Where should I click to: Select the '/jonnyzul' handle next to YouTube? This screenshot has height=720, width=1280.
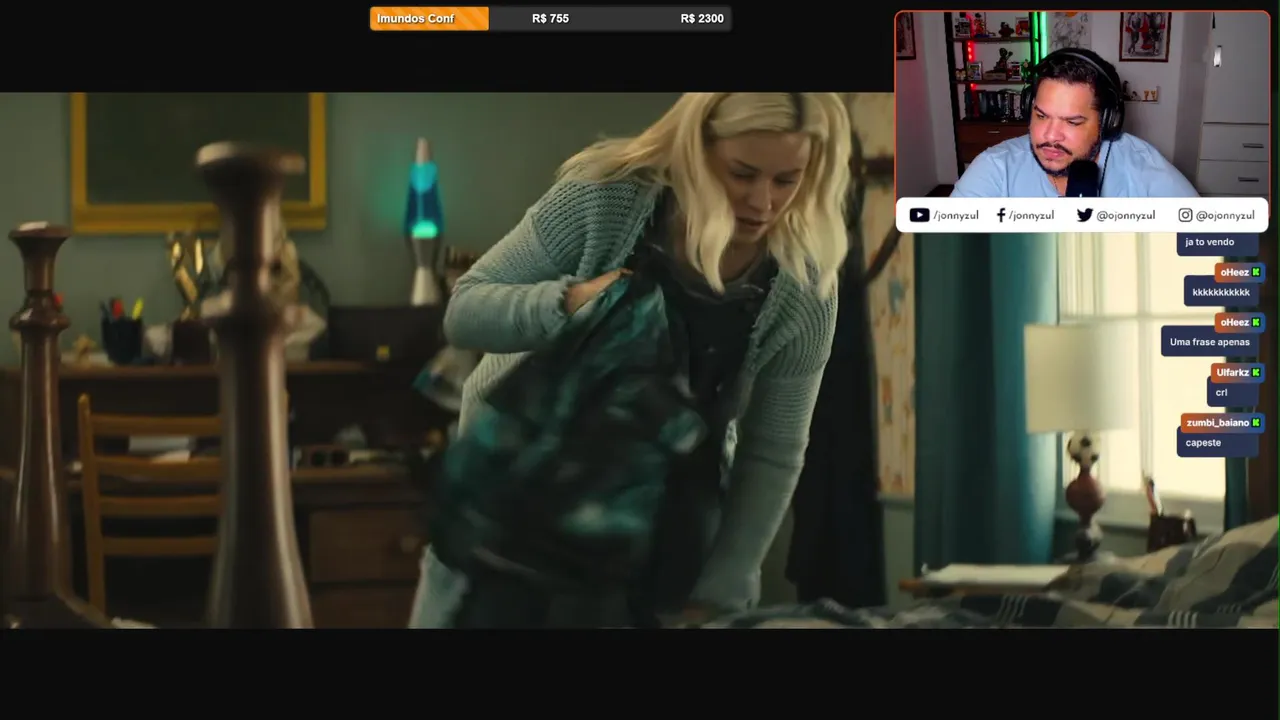tap(956, 215)
